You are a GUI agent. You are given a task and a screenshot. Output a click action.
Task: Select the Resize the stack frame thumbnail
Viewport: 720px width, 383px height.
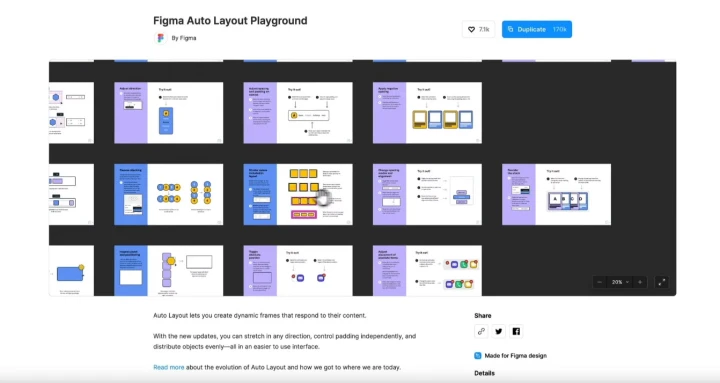click(x=556, y=194)
